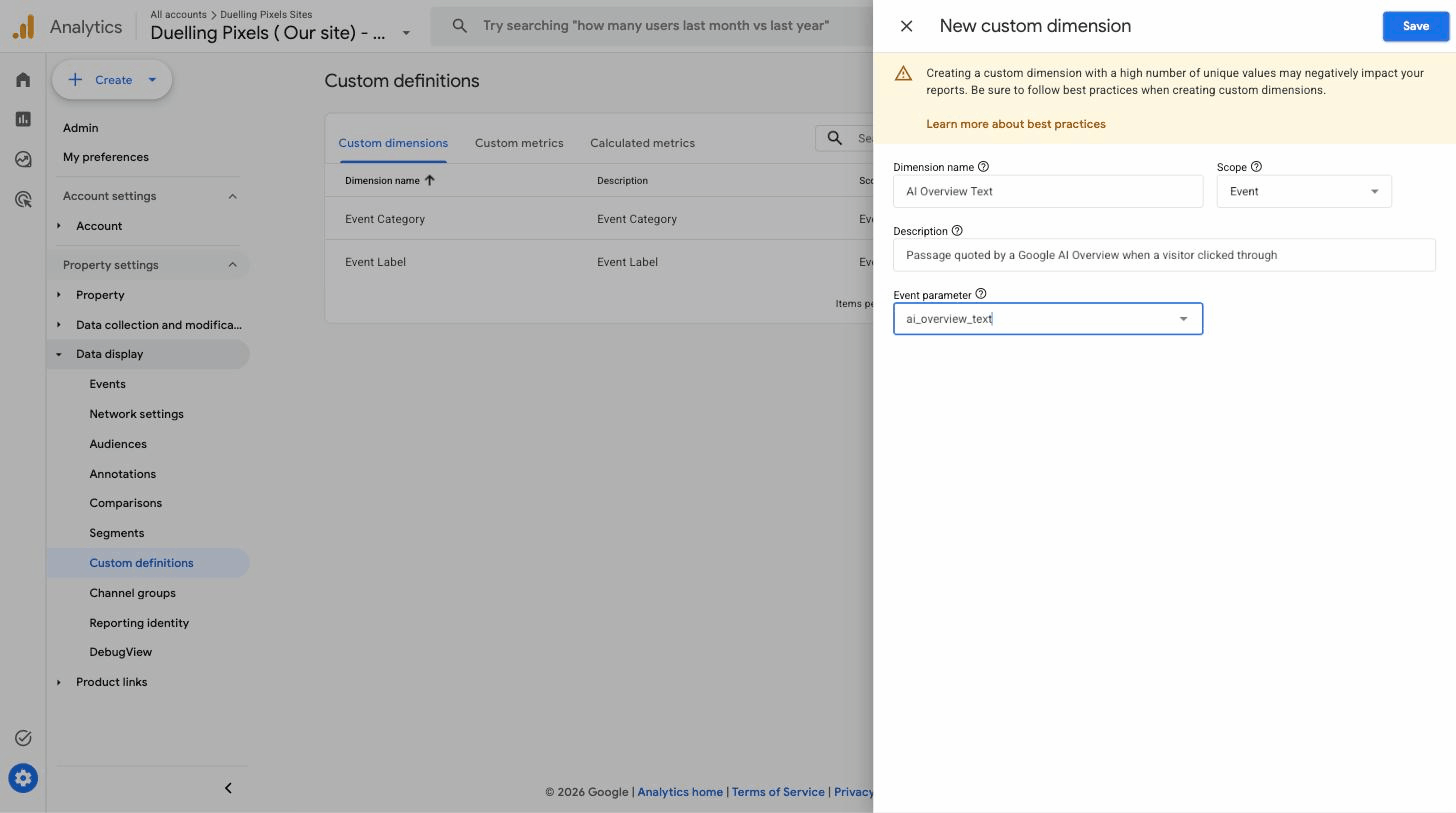1456x813 pixels.
Task: Open the Reports bar-chart icon
Action: pyautogui.click(x=23, y=119)
